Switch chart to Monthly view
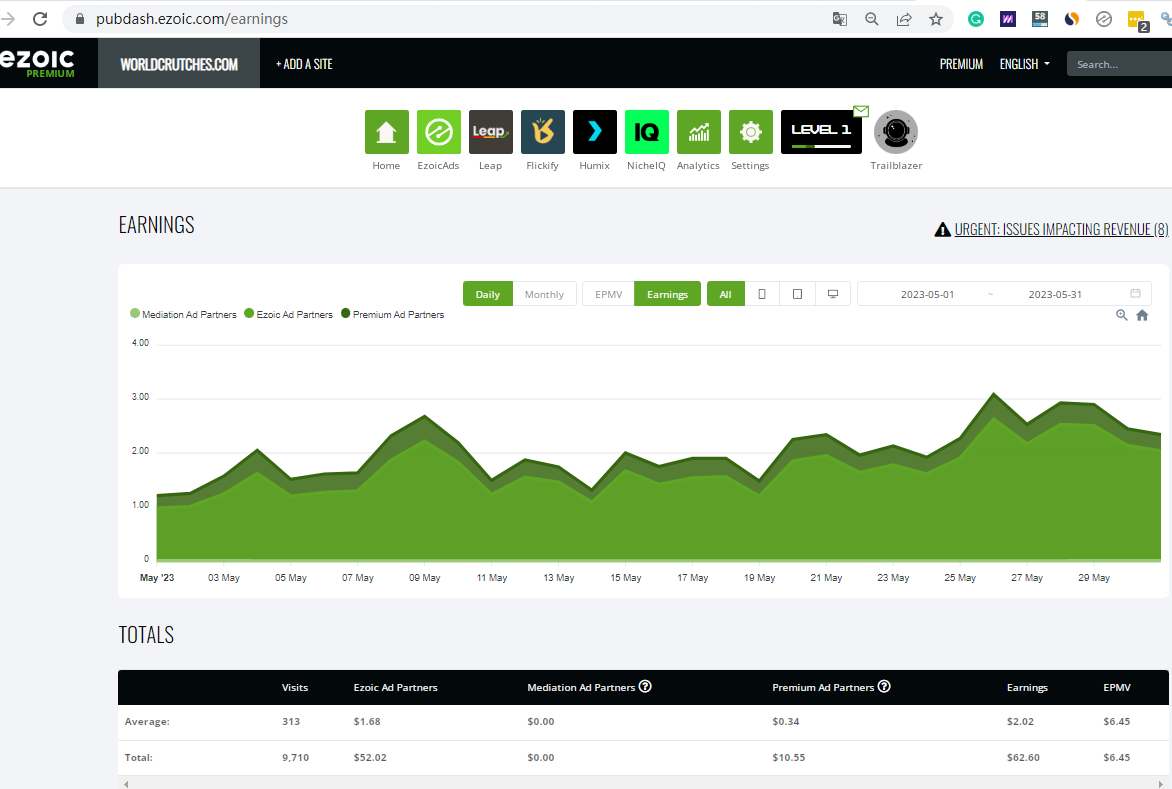The height and width of the screenshot is (789, 1172). click(x=544, y=294)
